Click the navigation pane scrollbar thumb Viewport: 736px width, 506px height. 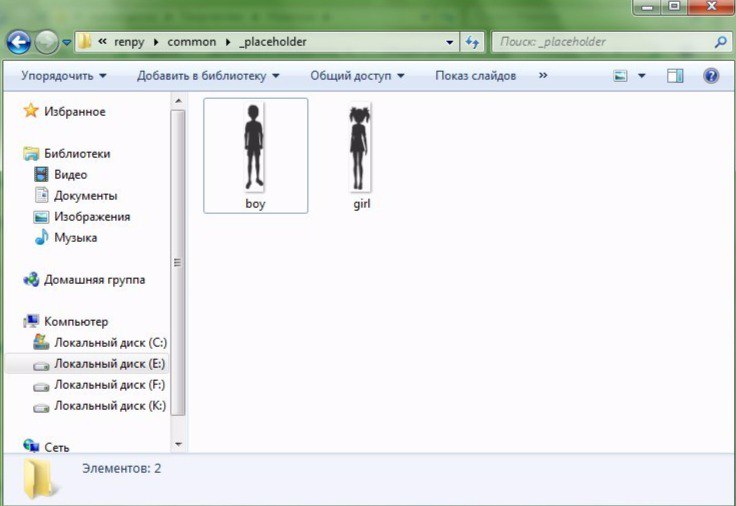(x=178, y=263)
